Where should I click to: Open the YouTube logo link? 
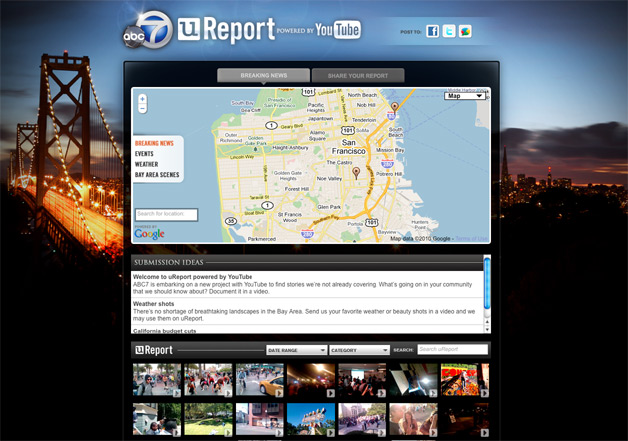tap(338, 30)
